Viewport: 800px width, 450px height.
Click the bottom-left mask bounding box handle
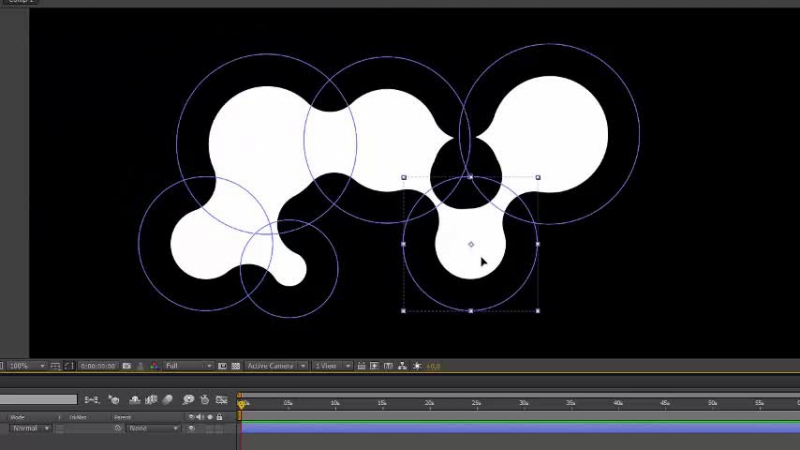click(x=404, y=311)
